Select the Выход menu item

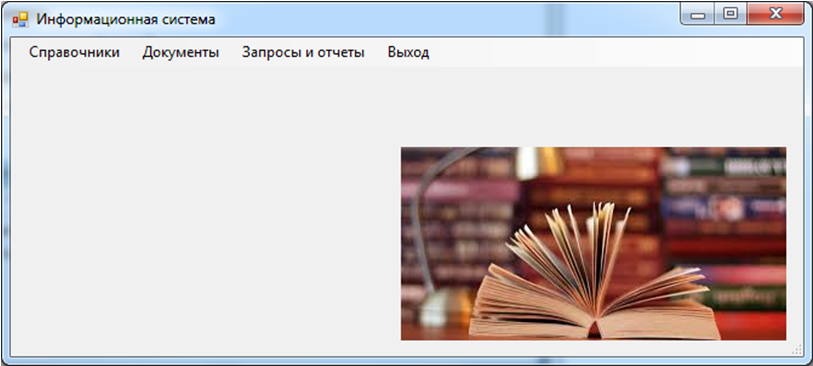(409, 52)
